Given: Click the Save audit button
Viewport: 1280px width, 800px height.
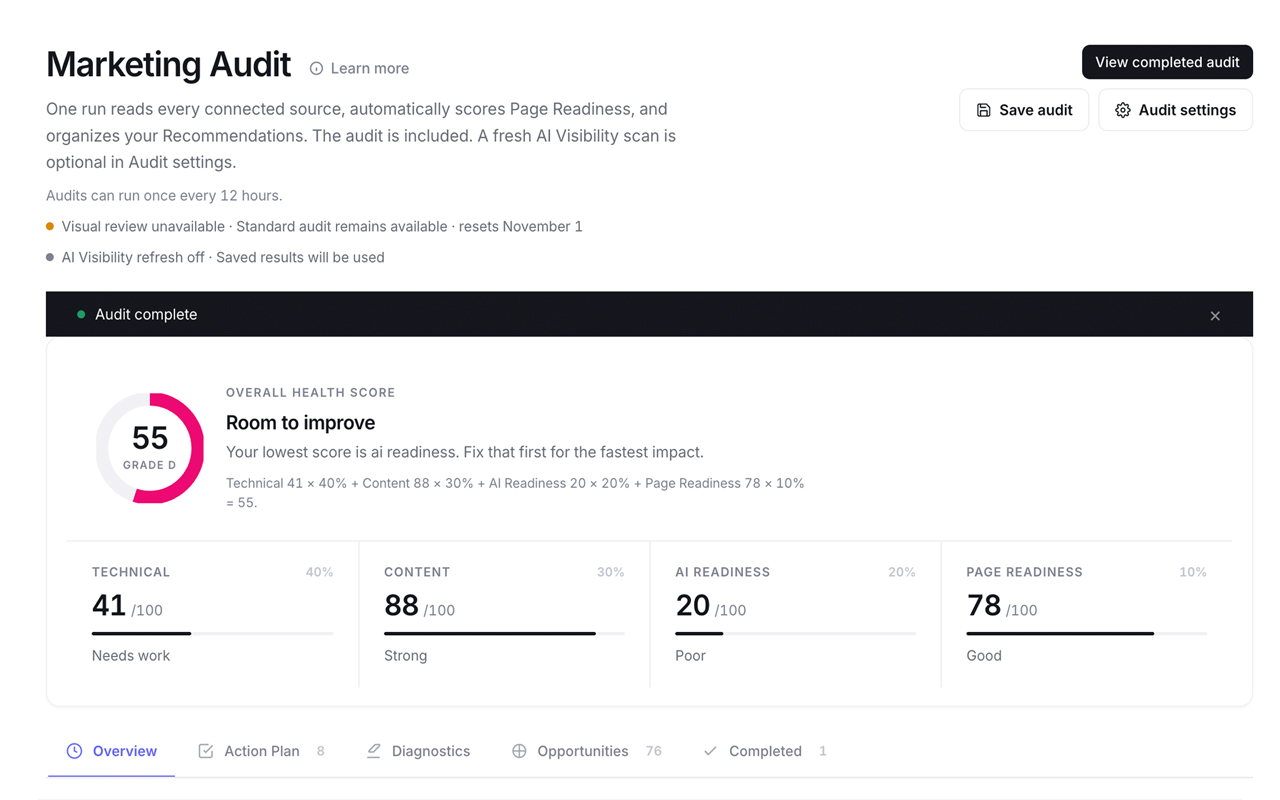Looking at the screenshot, I should click(x=1024, y=110).
